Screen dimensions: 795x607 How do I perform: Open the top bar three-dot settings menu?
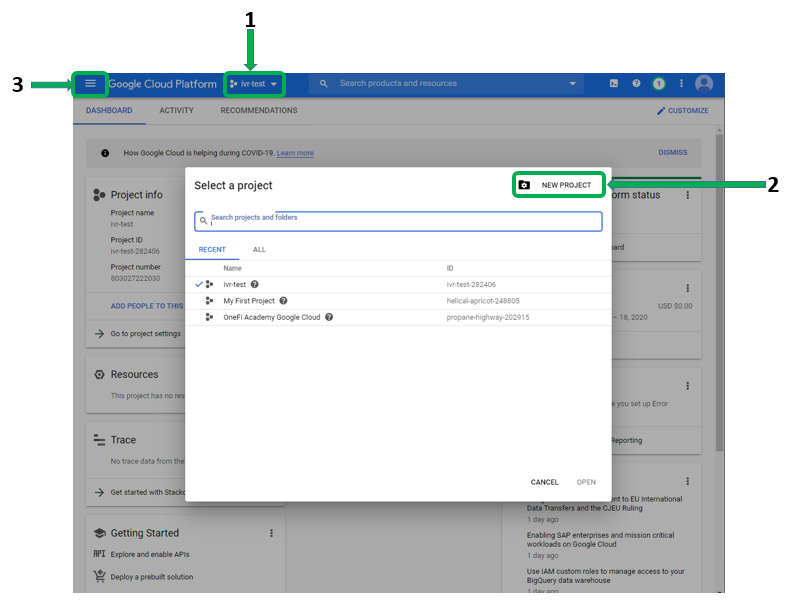click(681, 83)
